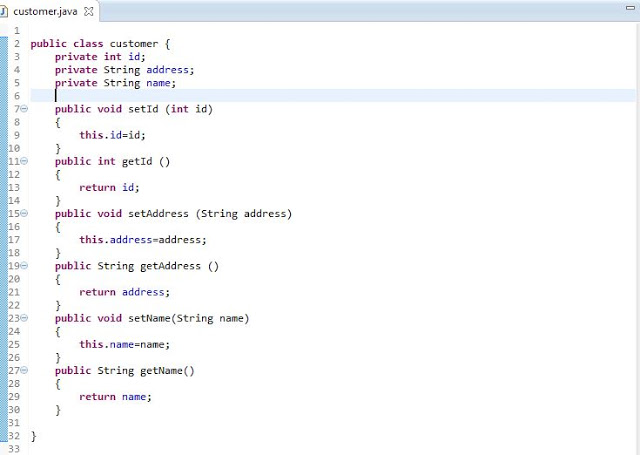
Task: Collapse the getId method at line 11
Action: [24, 161]
